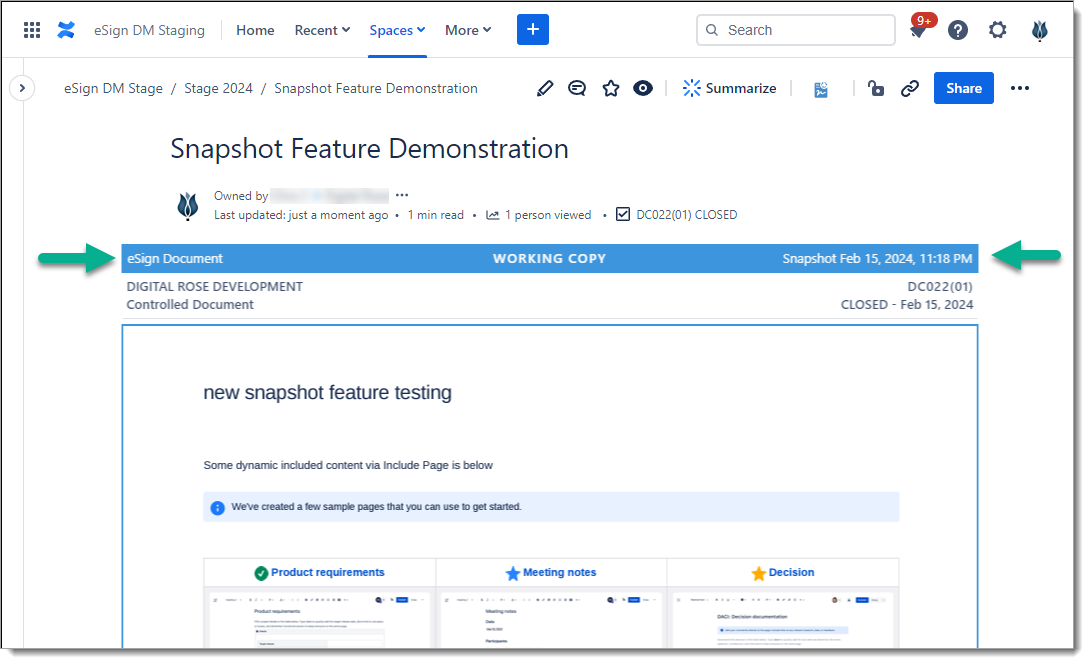Viewport: 1089px width, 664px height.
Task: Open the app switcher grid icon
Action: click(x=32, y=30)
